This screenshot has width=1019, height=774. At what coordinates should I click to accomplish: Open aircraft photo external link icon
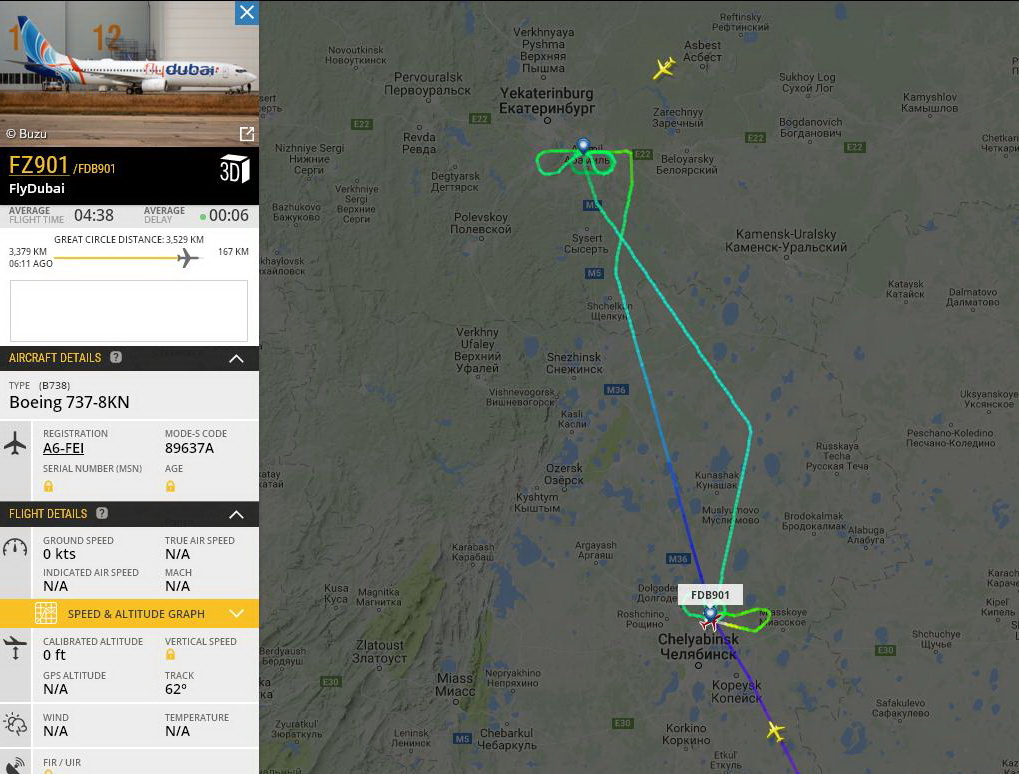coord(247,134)
